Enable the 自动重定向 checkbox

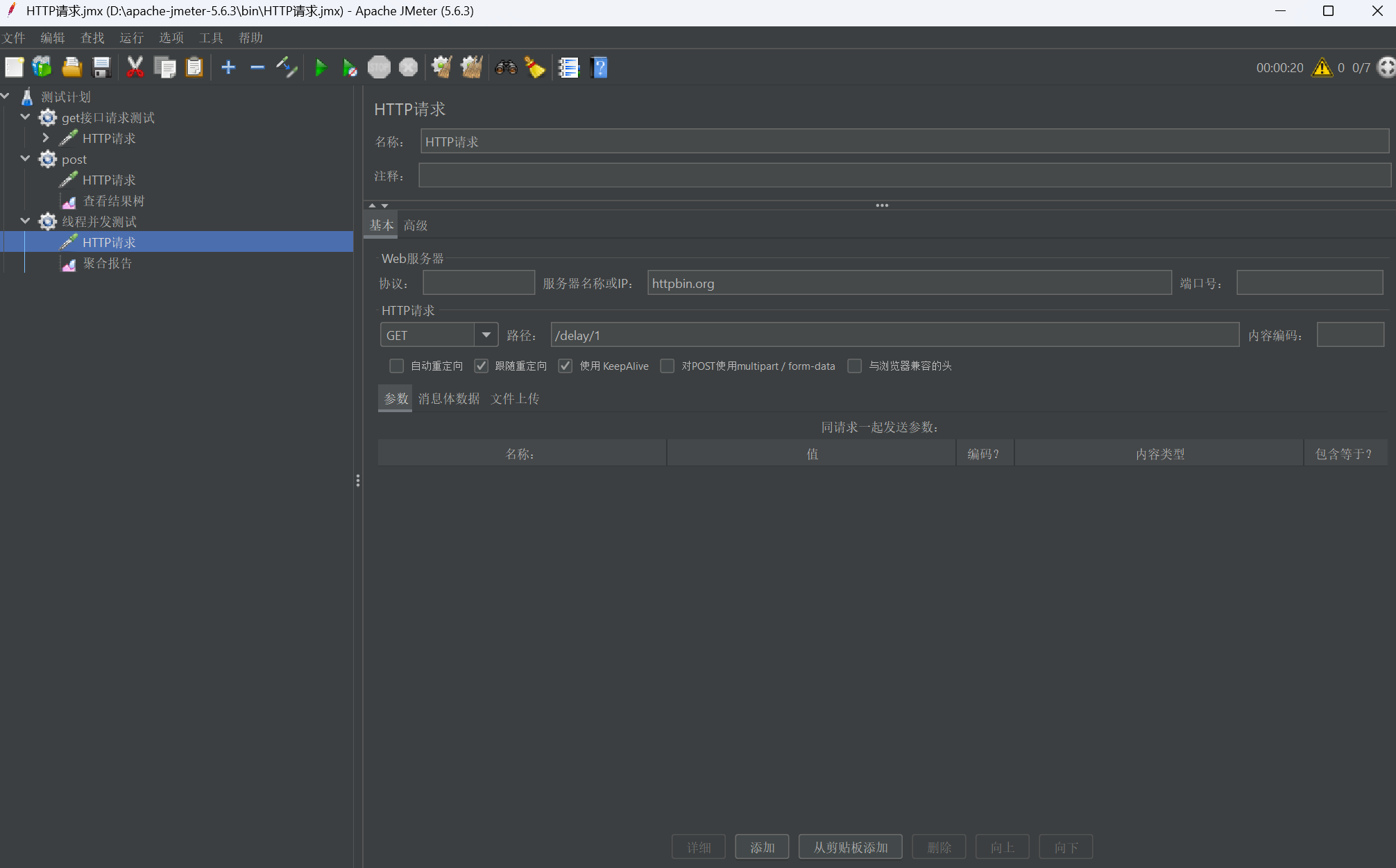397,366
